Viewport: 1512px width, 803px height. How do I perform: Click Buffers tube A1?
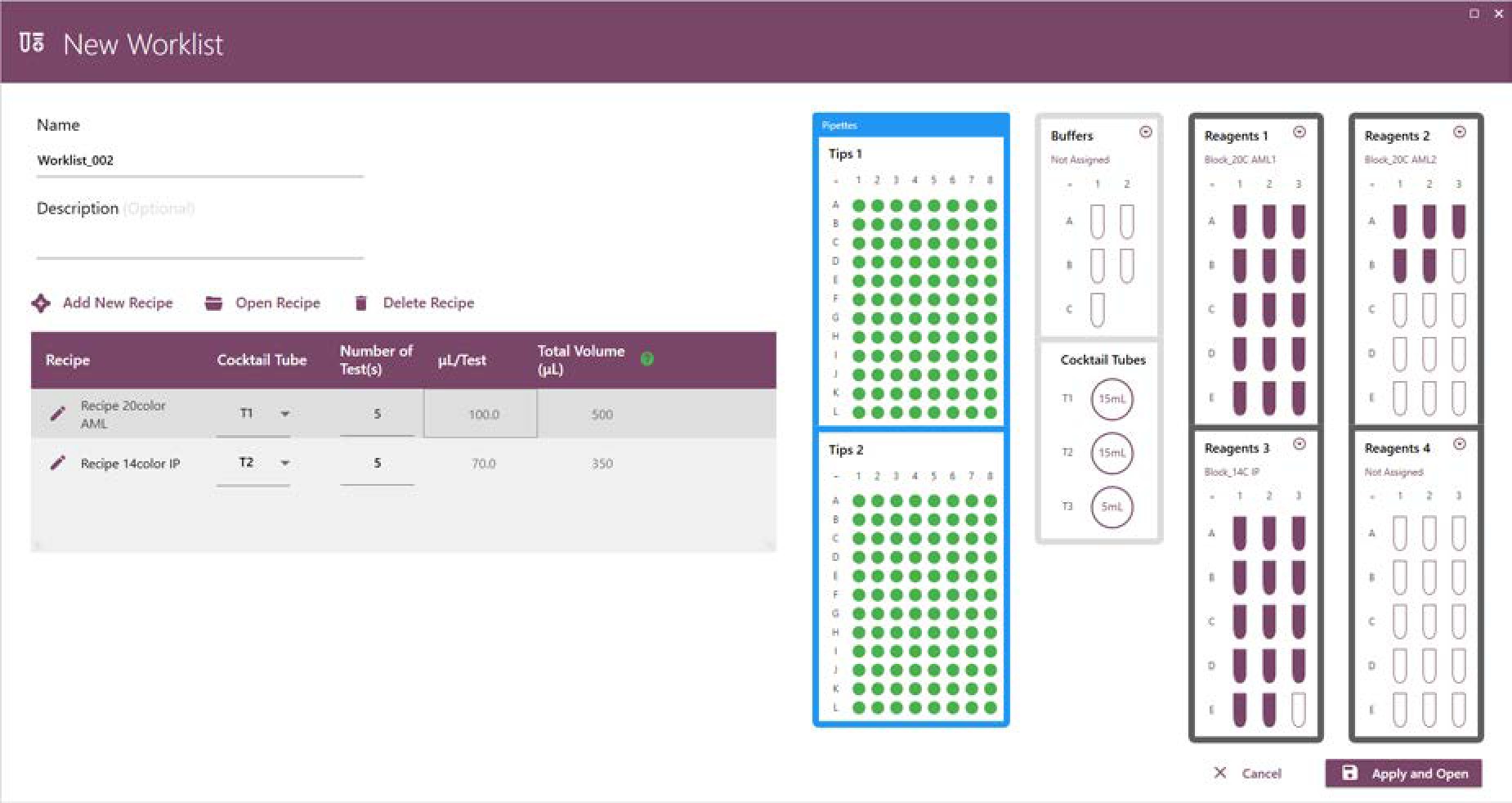tap(1098, 222)
